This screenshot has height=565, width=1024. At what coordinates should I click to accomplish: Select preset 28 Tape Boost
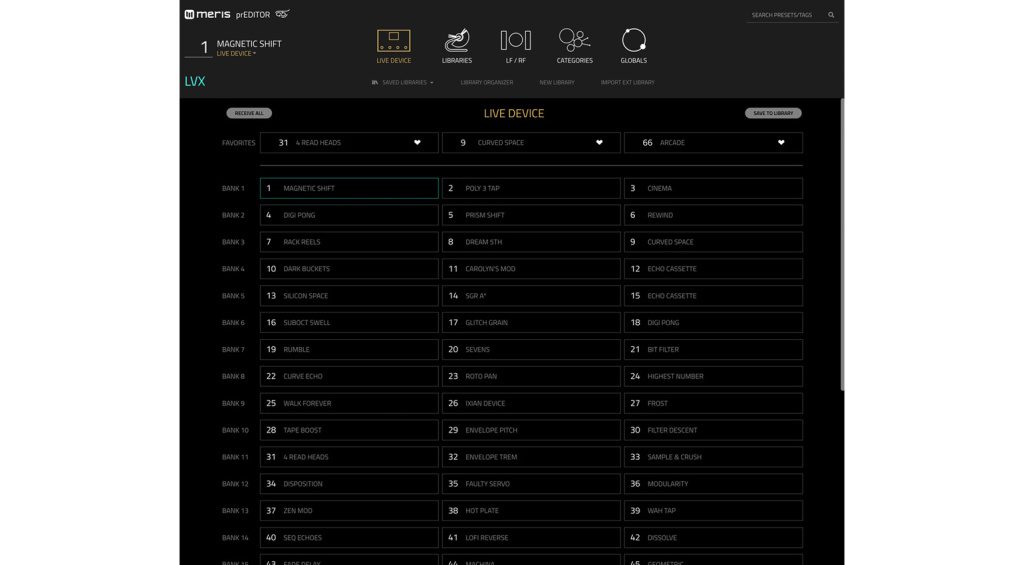[349, 430]
